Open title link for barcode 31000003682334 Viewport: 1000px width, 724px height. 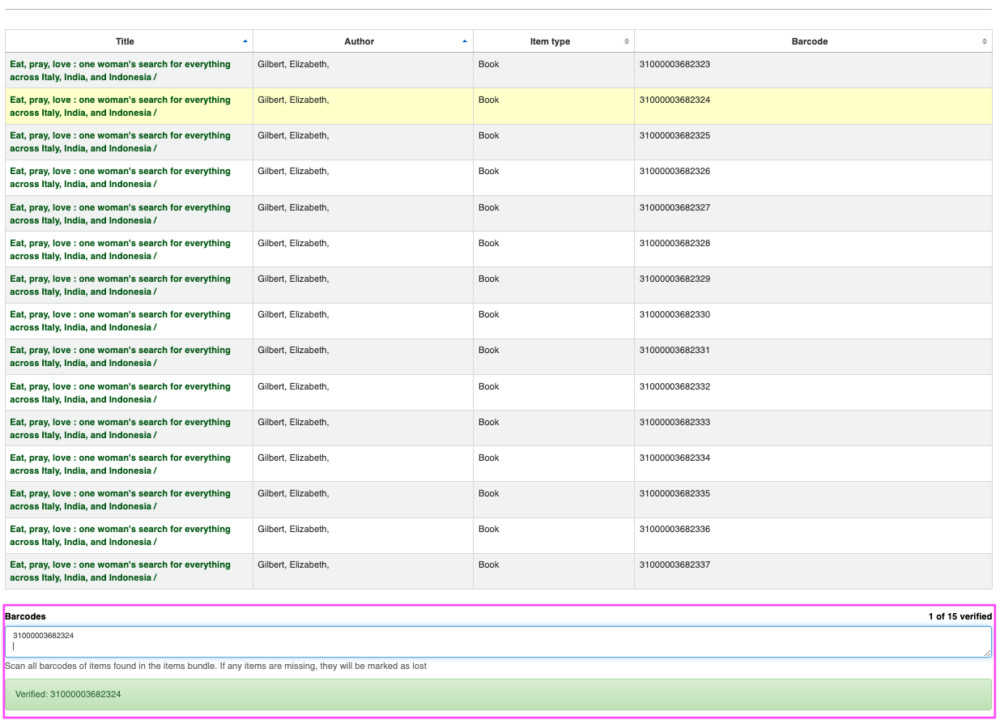(120, 465)
